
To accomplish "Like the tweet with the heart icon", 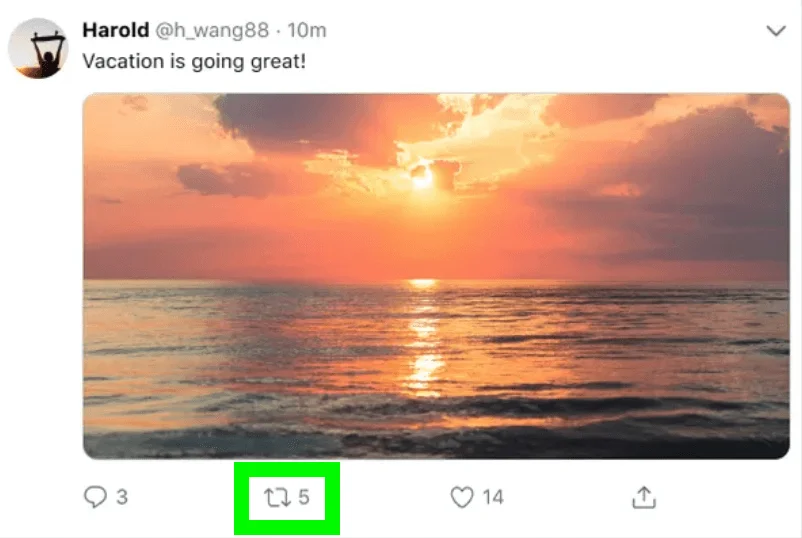I will click(x=461, y=497).
